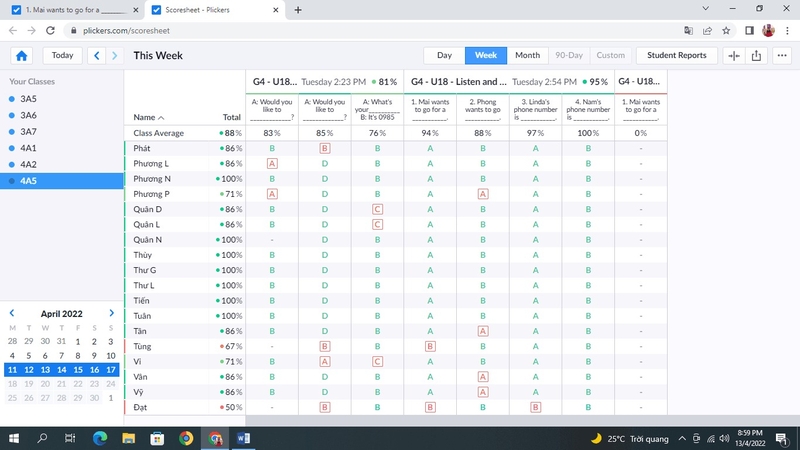
Task: Click question header "A: What's your"
Action: [377, 109]
